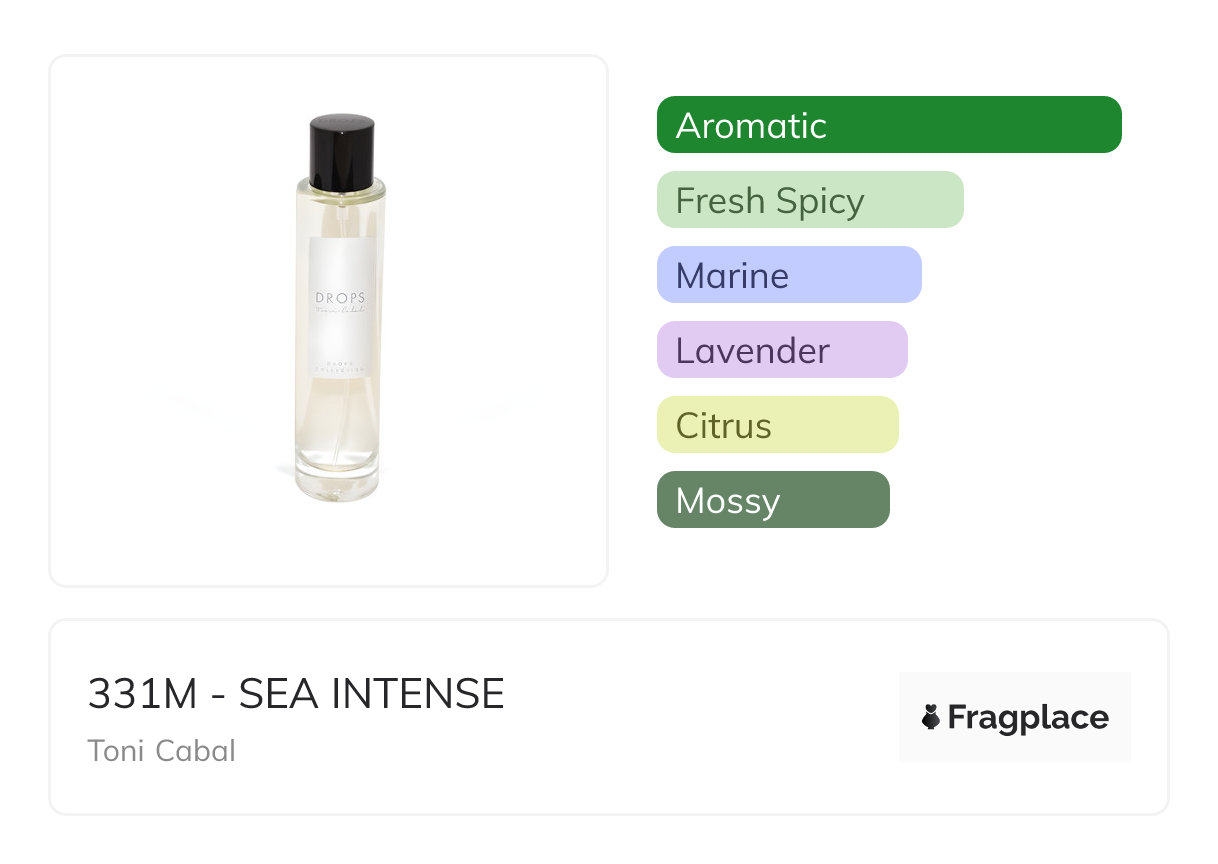Click the 331M code in title
This screenshot has height=864, width=1218.
point(143,694)
